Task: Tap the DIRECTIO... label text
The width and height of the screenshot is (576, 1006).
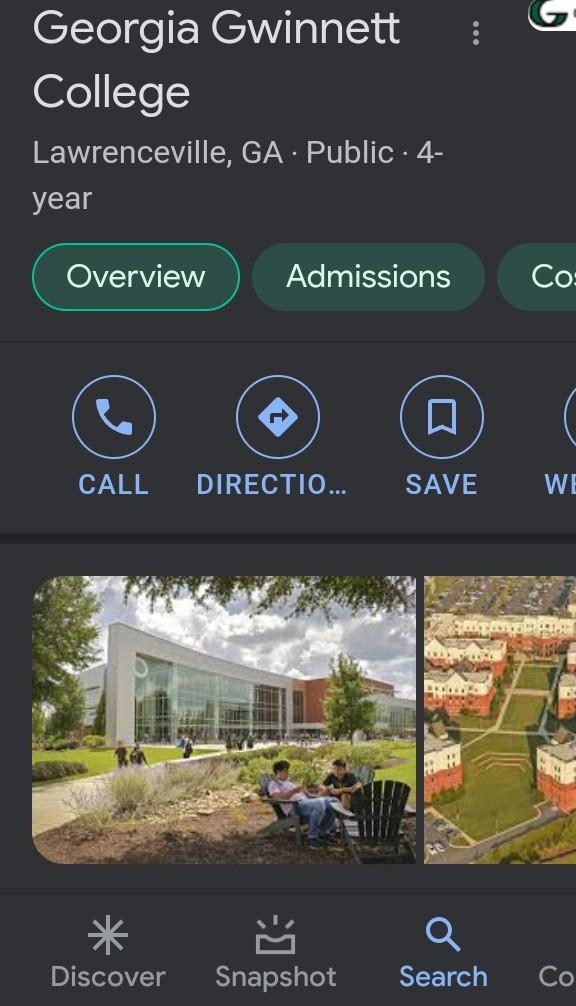Action: (272, 484)
